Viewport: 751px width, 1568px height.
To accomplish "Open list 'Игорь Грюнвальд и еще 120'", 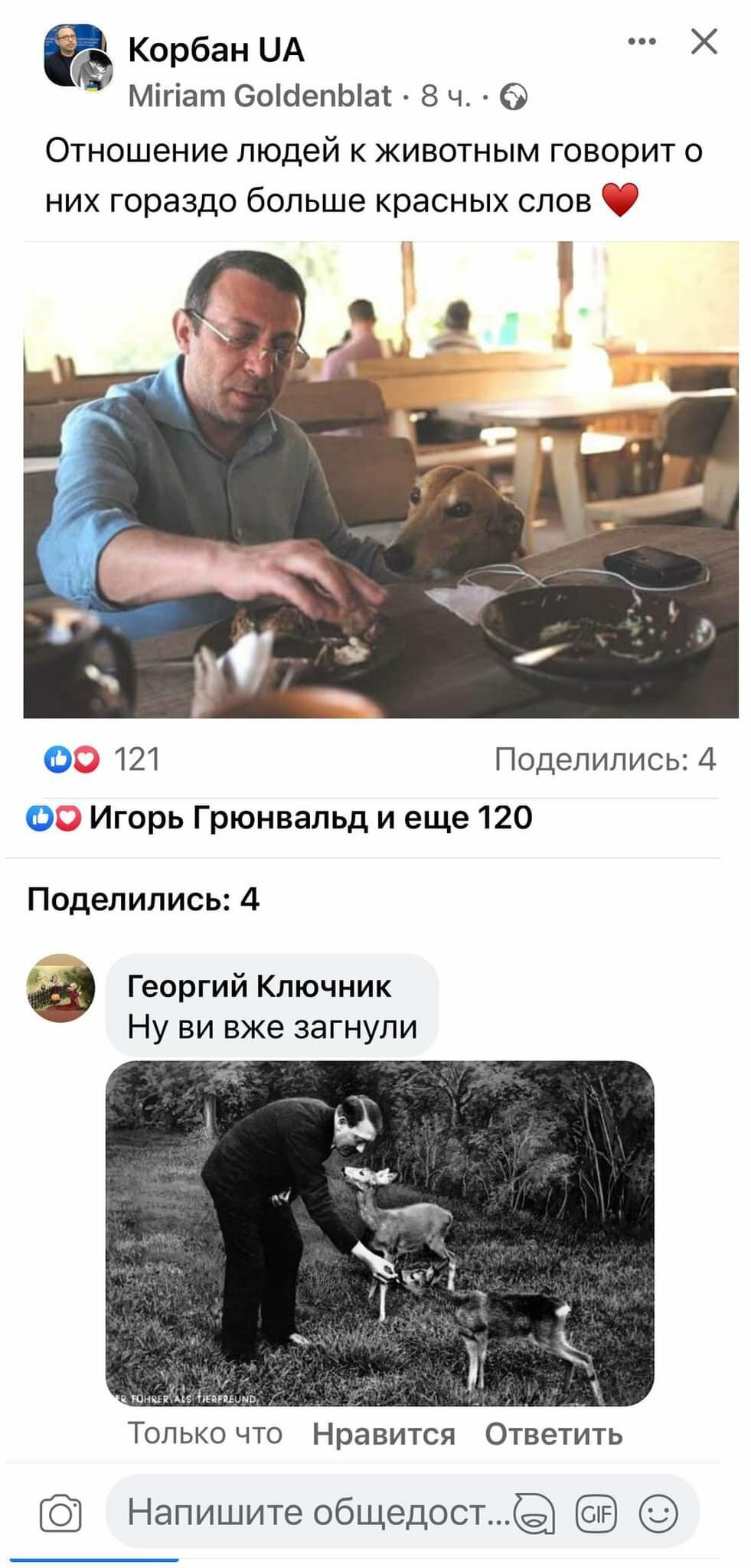I will tap(311, 818).
